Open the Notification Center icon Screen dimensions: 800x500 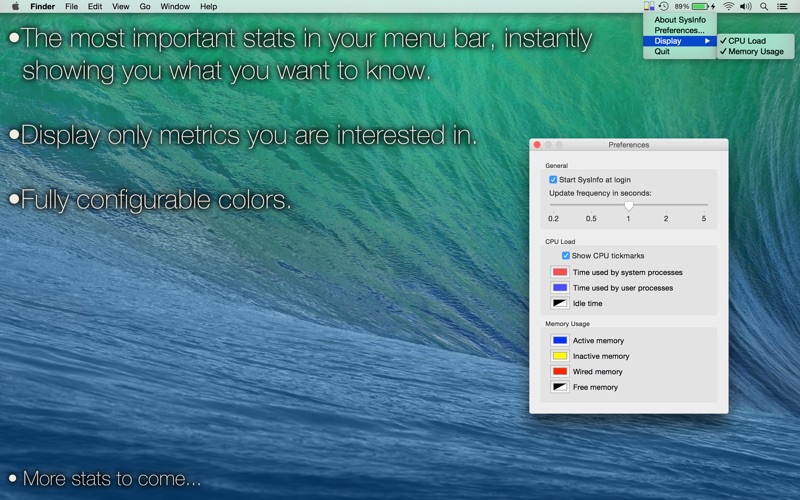tap(782, 6)
